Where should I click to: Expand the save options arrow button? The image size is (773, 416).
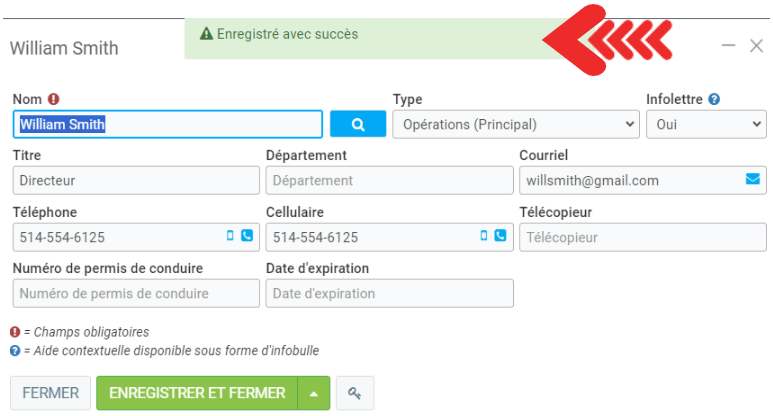point(314,393)
